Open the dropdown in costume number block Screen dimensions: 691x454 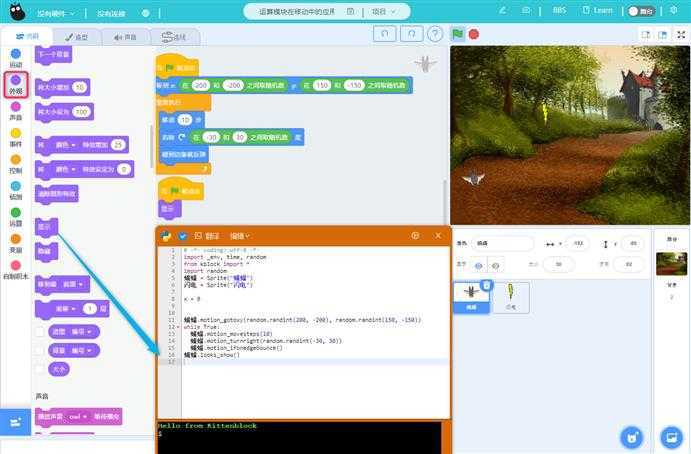(81, 332)
